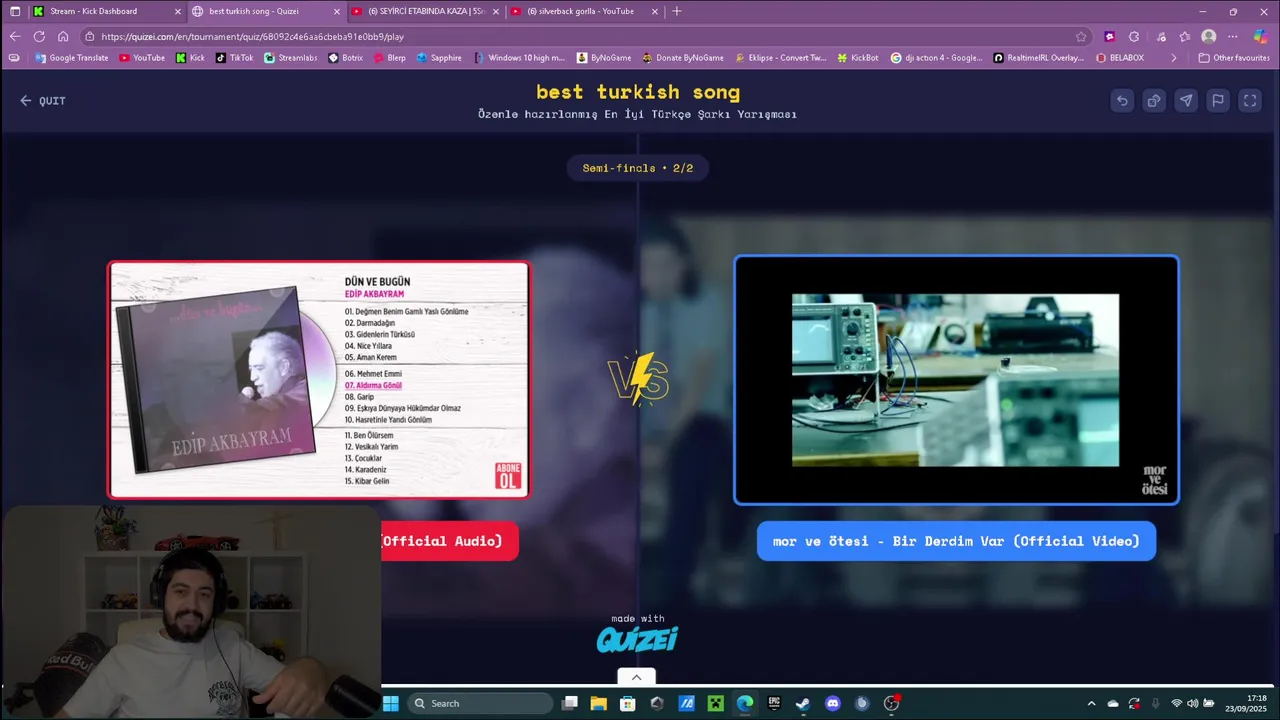This screenshot has height=720, width=1280.
Task: Open Sapphire bookmark
Action: click(x=439, y=58)
